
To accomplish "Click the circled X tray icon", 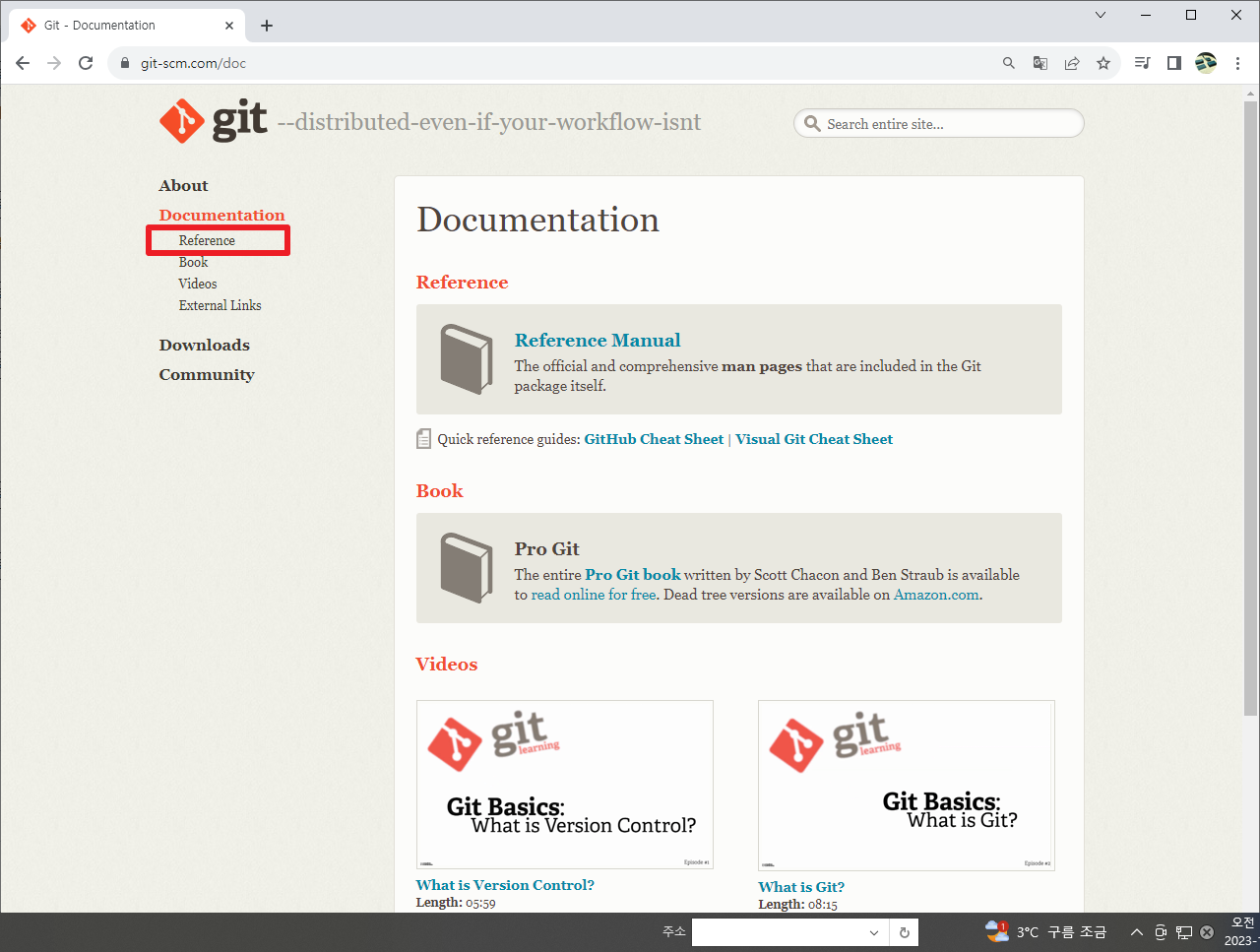I will point(1207,932).
